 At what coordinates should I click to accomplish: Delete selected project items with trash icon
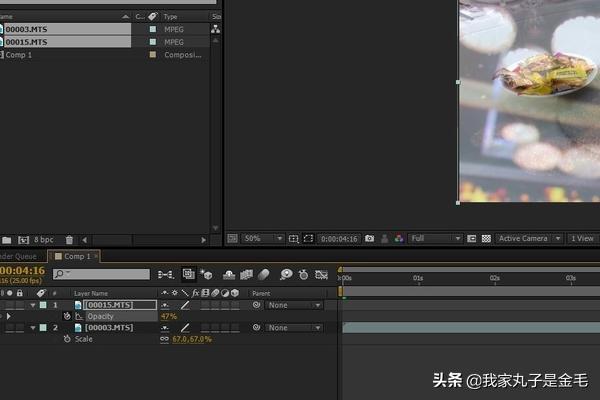click(69, 240)
